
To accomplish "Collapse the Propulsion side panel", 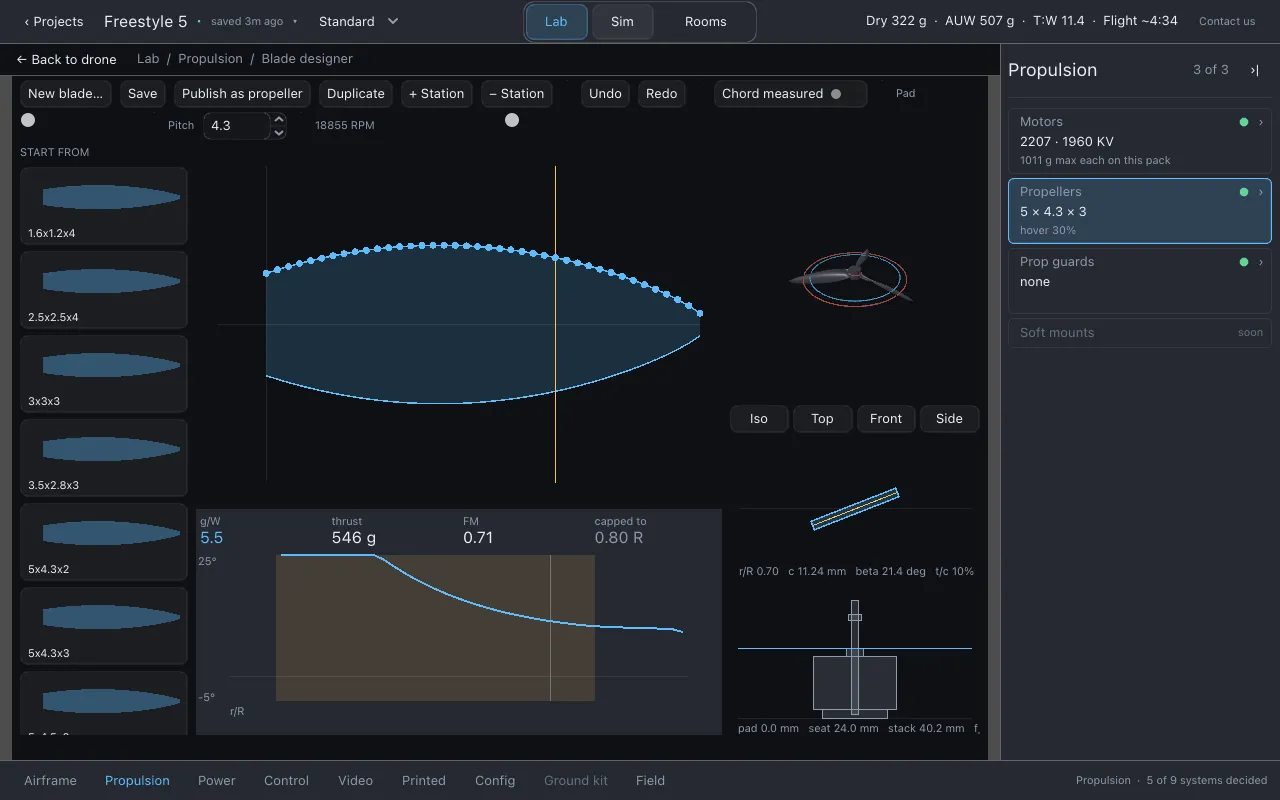I will (1254, 70).
